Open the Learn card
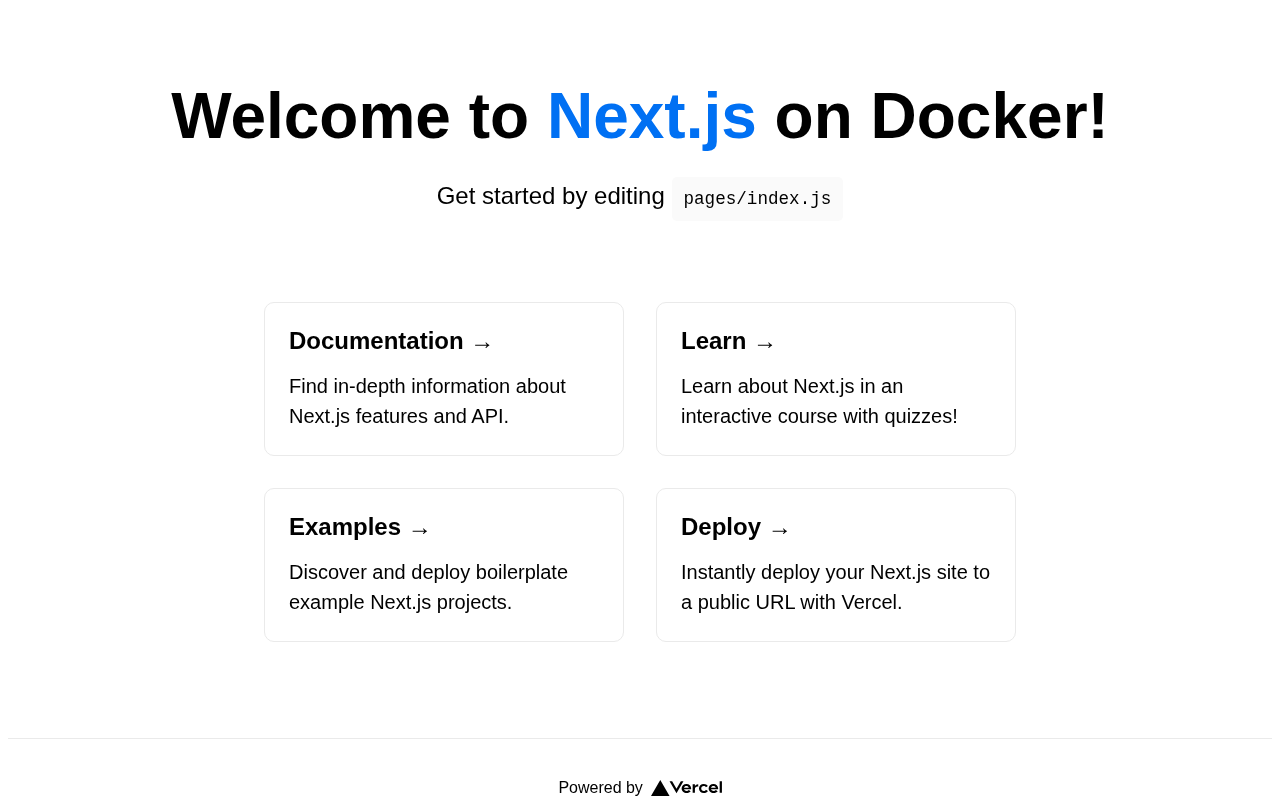 click(836, 379)
